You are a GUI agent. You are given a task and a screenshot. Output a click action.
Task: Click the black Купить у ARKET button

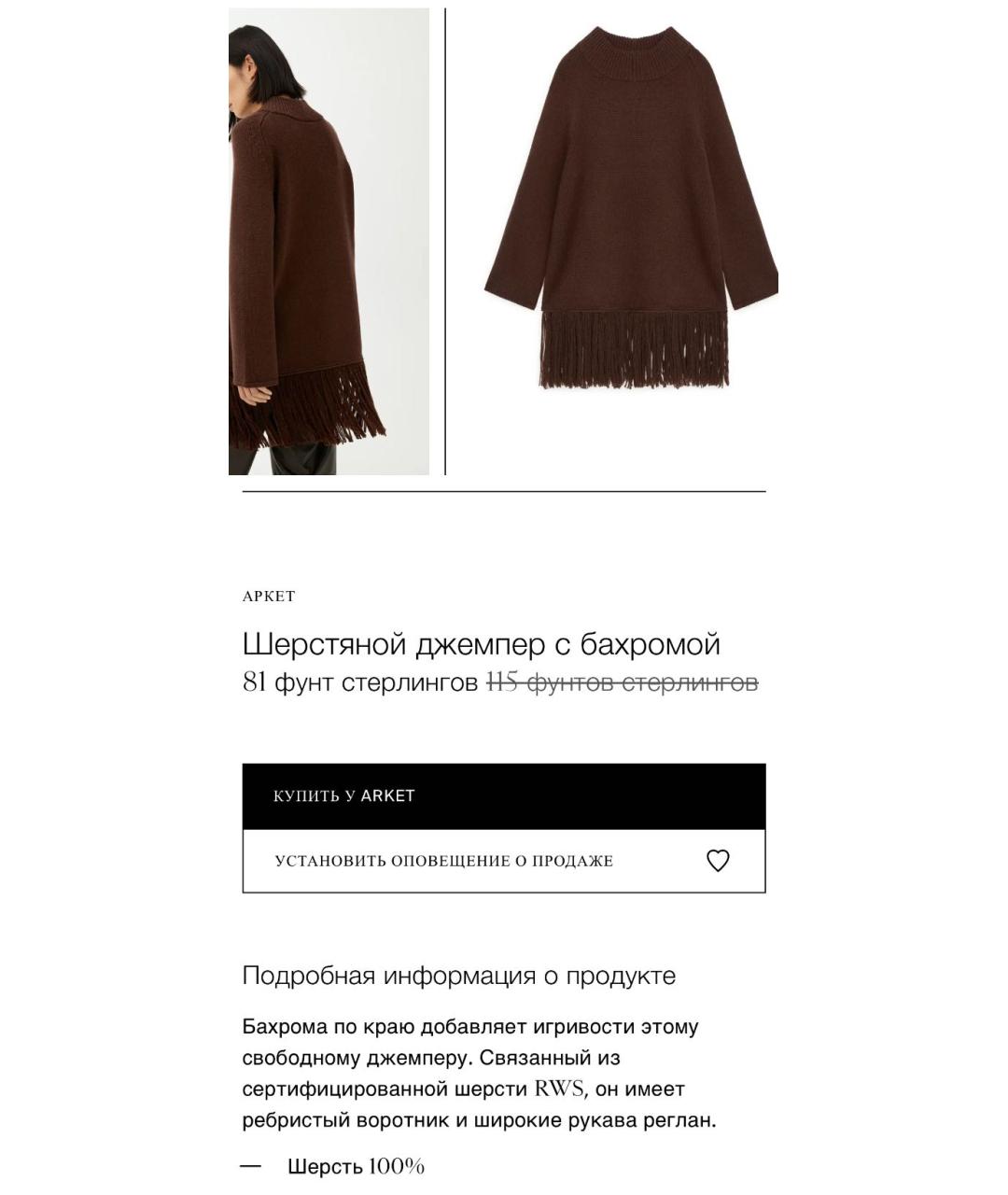pos(504,796)
